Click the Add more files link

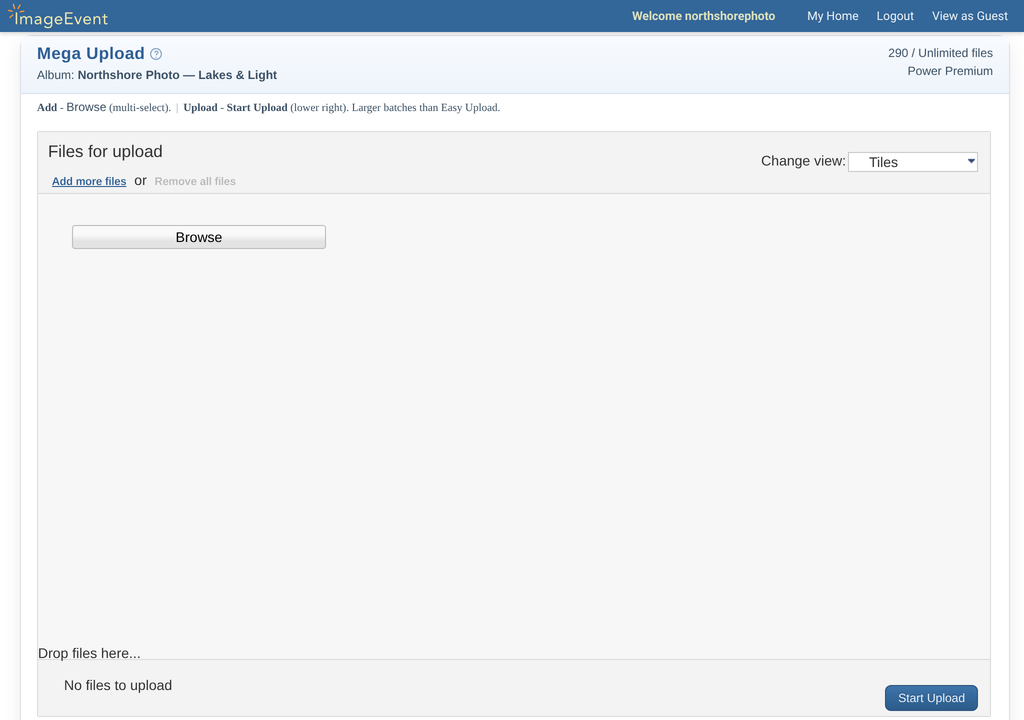point(89,182)
